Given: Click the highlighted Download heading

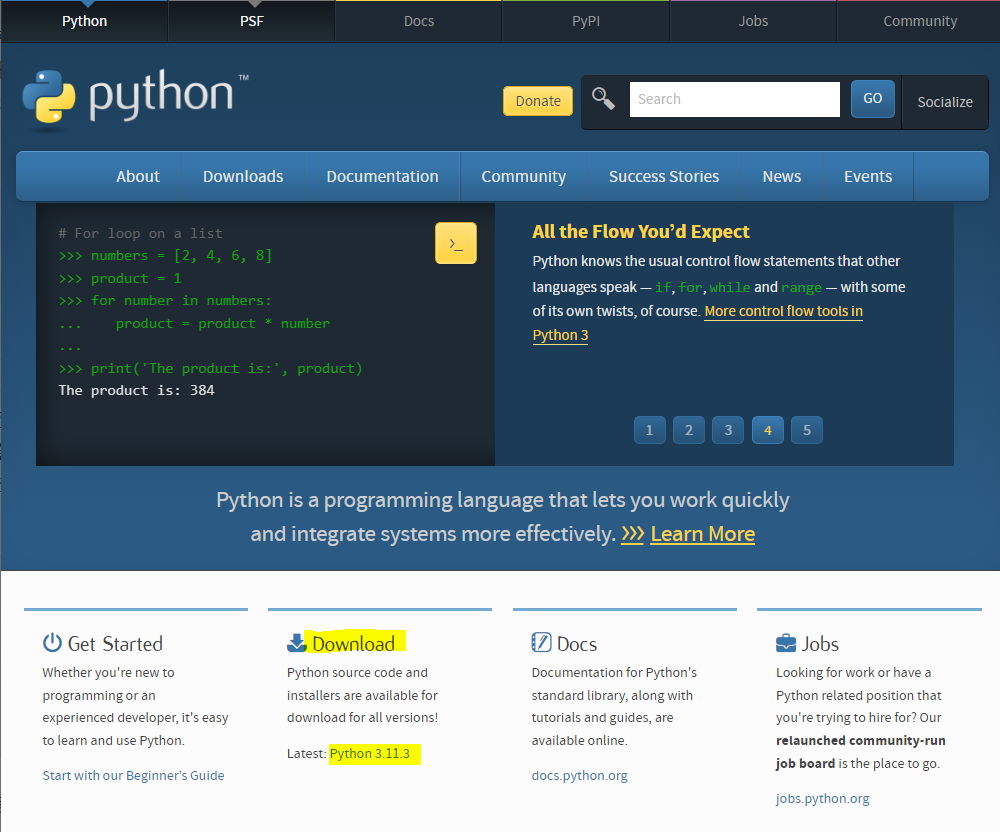Looking at the screenshot, I should click(x=353, y=643).
